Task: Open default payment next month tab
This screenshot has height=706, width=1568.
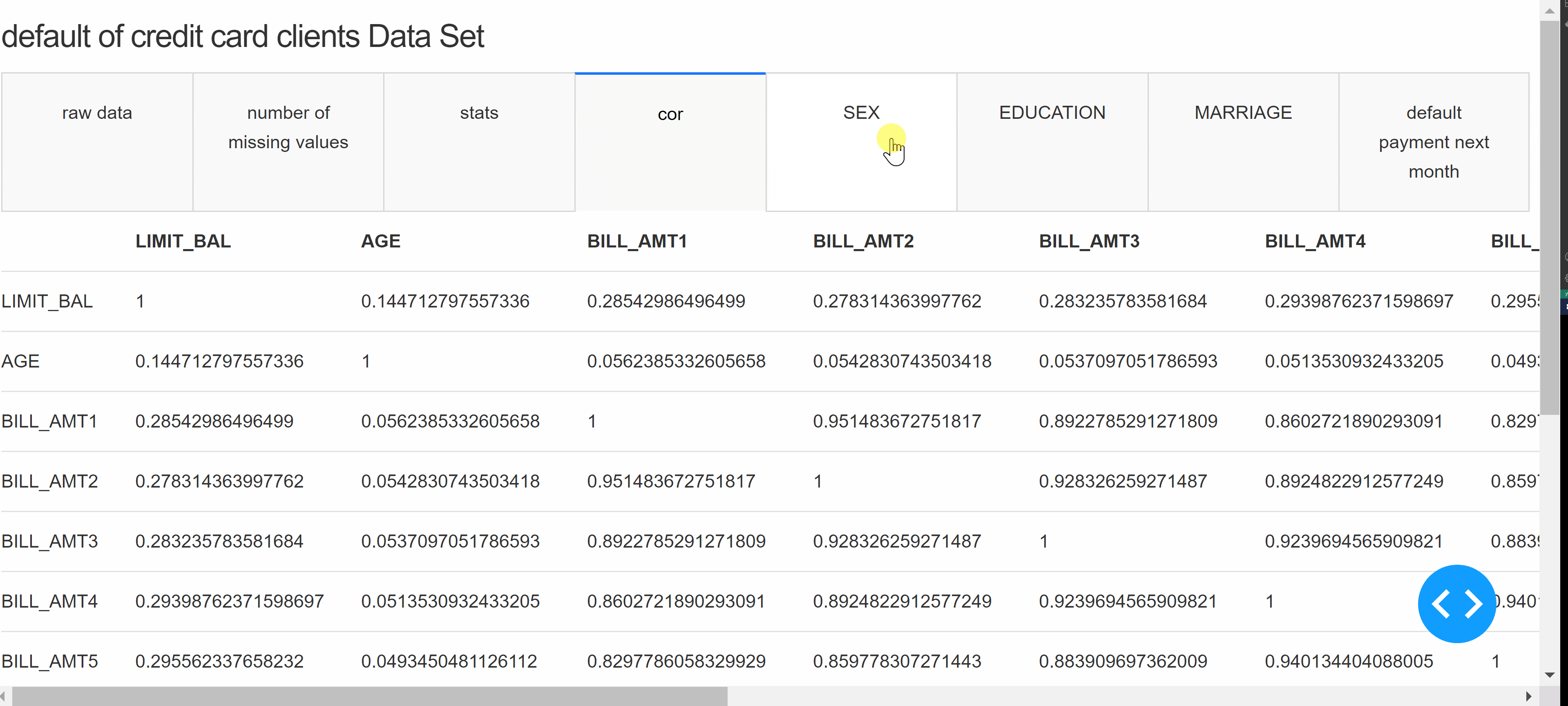Action: tap(1434, 143)
